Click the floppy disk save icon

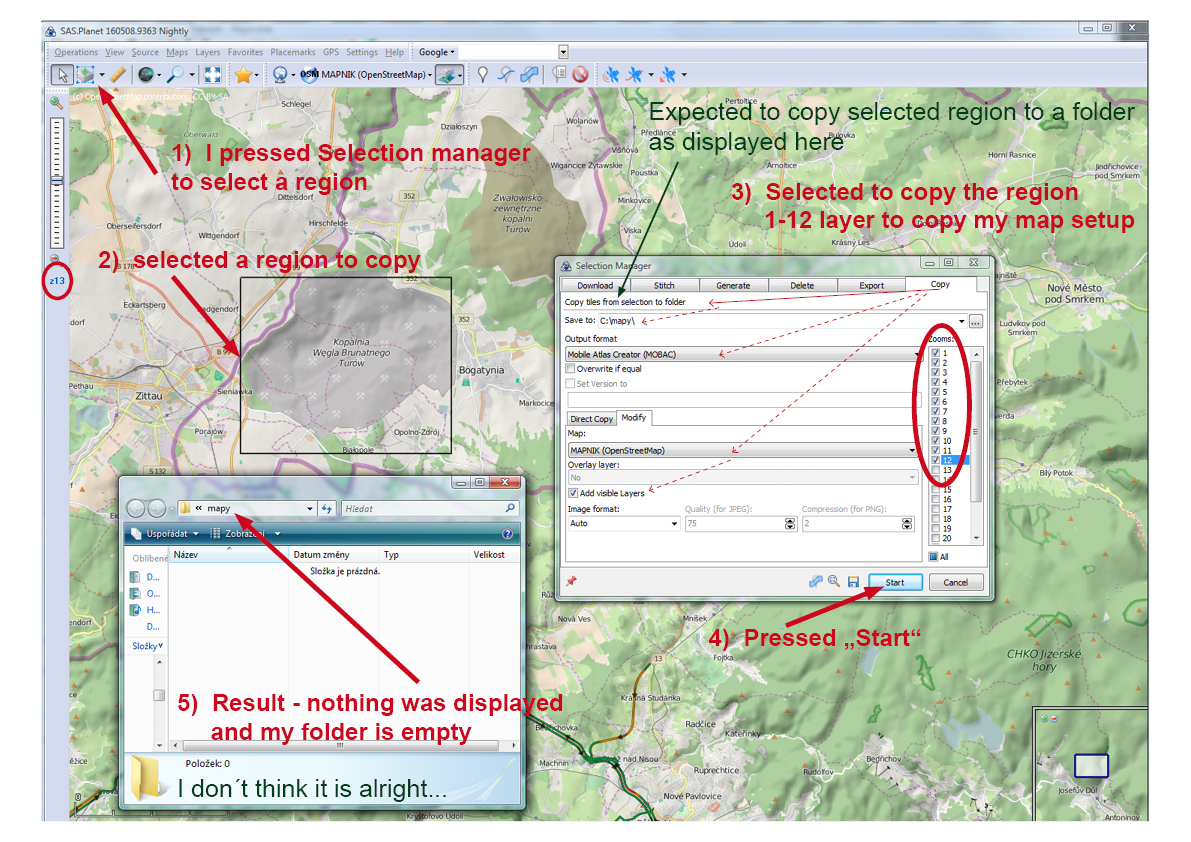click(x=853, y=582)
